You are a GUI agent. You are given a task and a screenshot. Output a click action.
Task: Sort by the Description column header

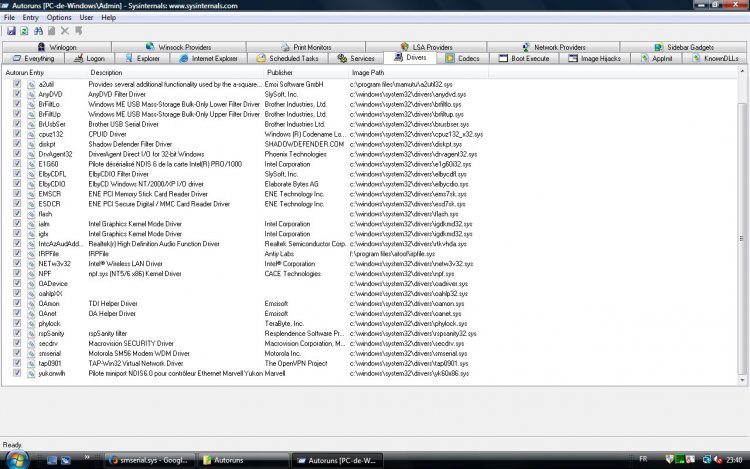tap(176, 73)
